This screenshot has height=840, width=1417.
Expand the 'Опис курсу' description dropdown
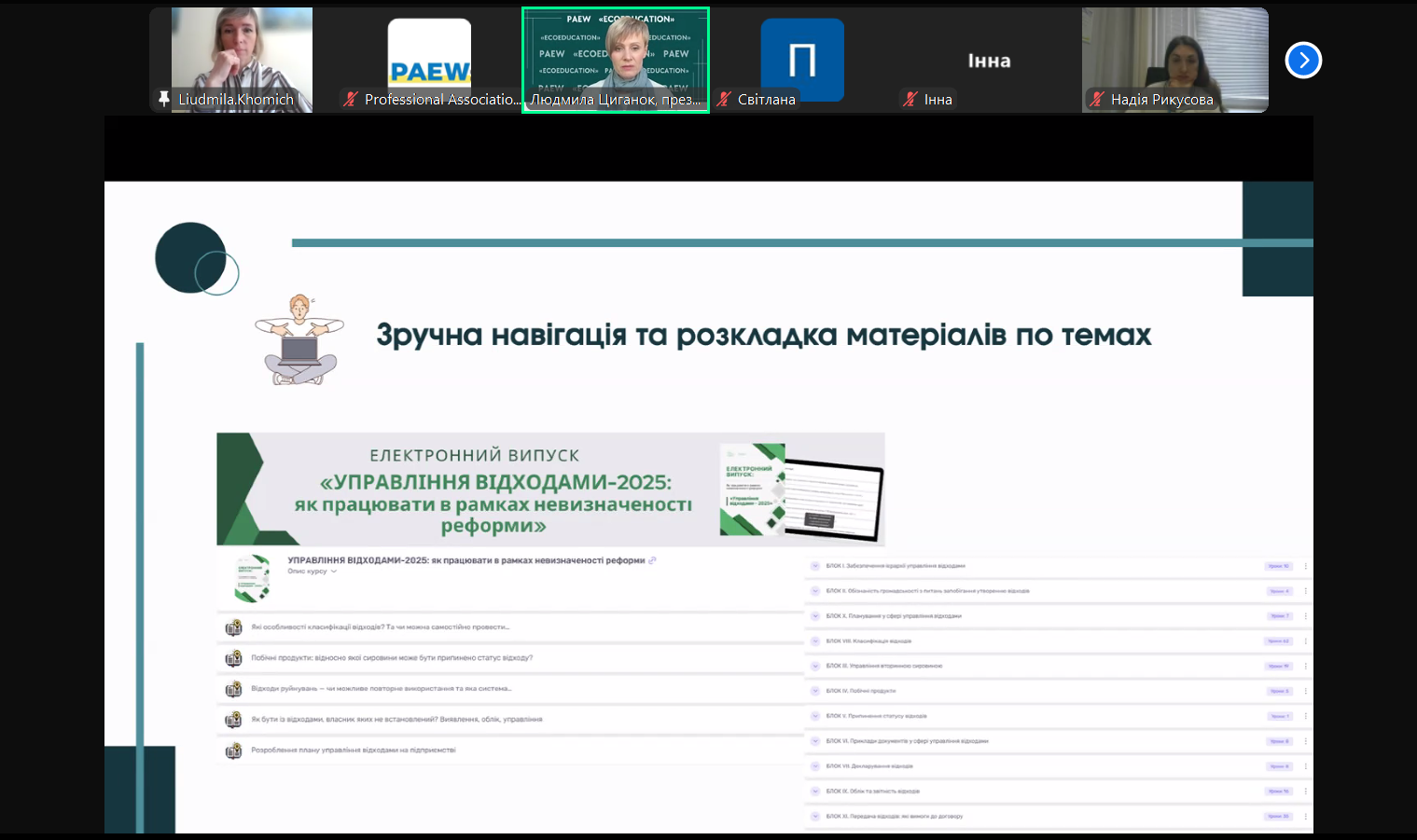point(333,571)
